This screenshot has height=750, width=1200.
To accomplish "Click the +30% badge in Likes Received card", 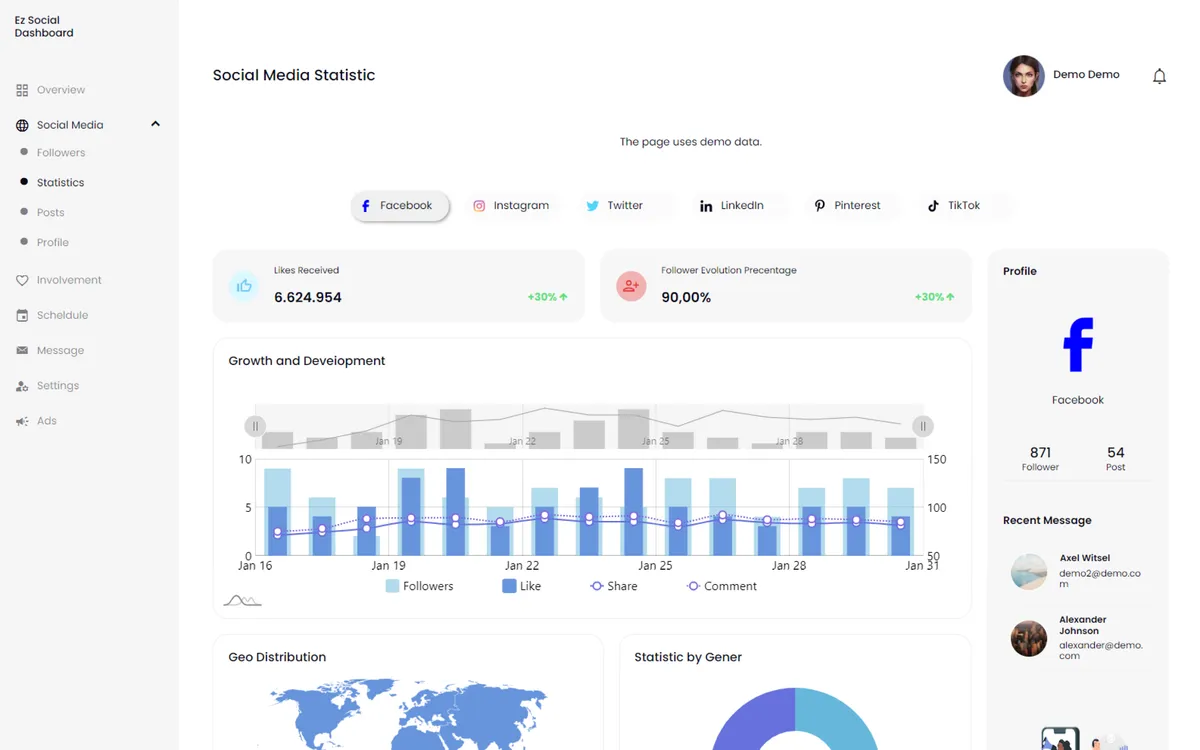I will click(x=548, y=297).
